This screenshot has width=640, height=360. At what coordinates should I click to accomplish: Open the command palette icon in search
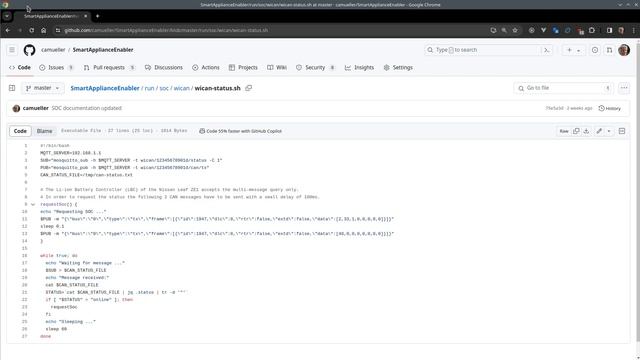pos(547,50)
